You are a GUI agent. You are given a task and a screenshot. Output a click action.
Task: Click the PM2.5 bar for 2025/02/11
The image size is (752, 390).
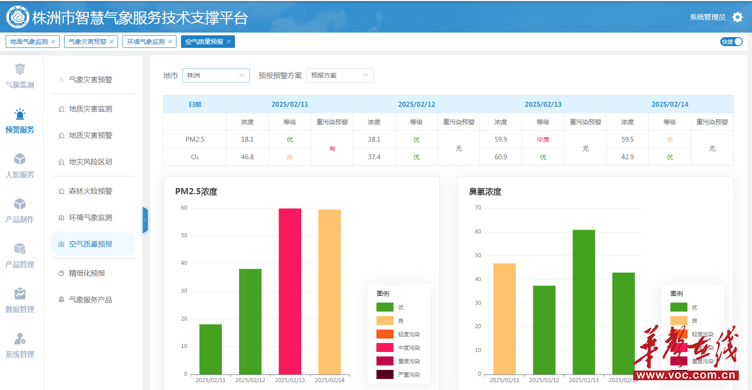tap(211, 349)
